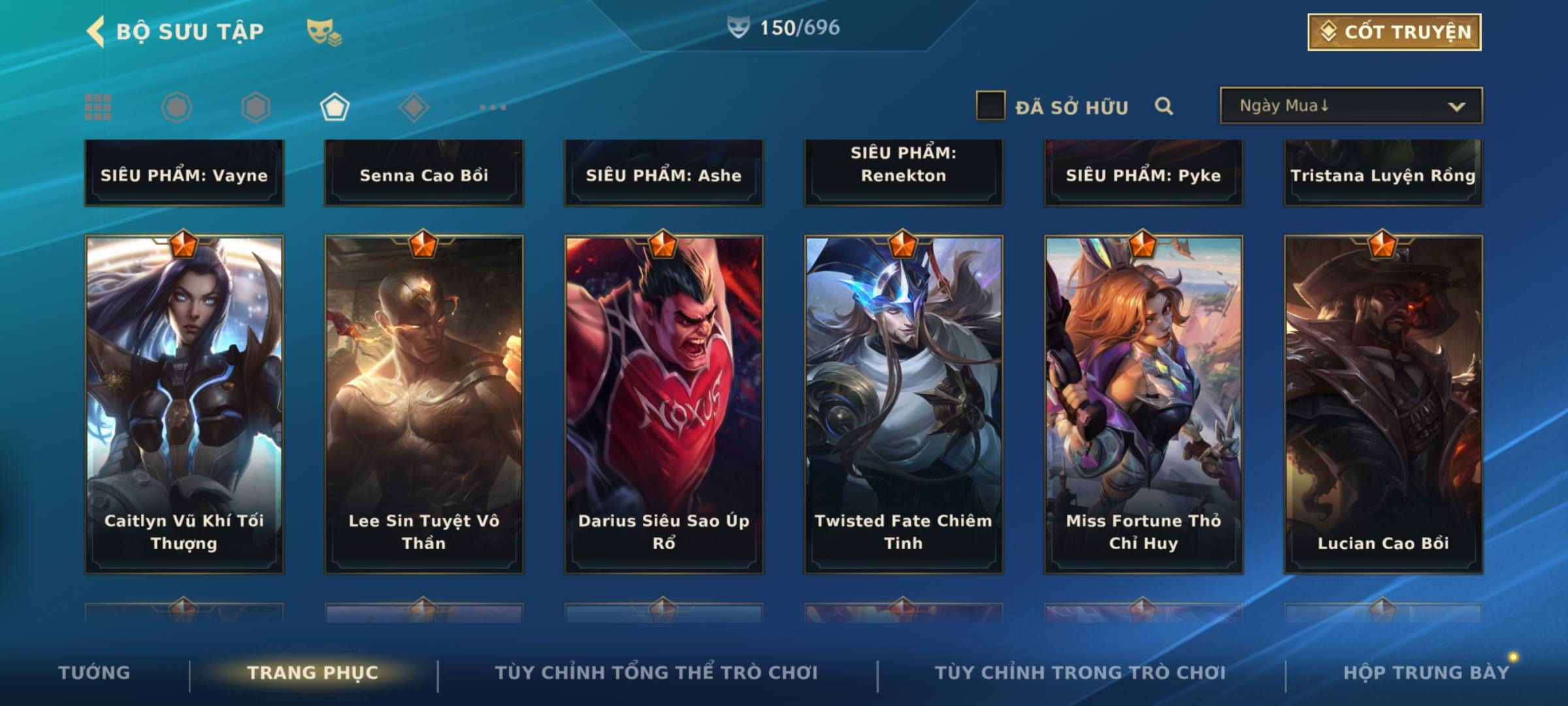Image resolution: width=1568 pixels, height=706 pixels.
Task: Open the Lucian Cao Bồi skin card
Action: click(x=1383, y=404)
